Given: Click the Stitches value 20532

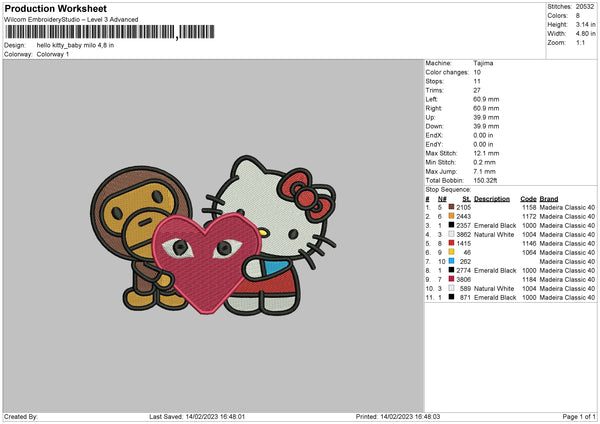Looking at the screenshot, I should pos(585,7).
